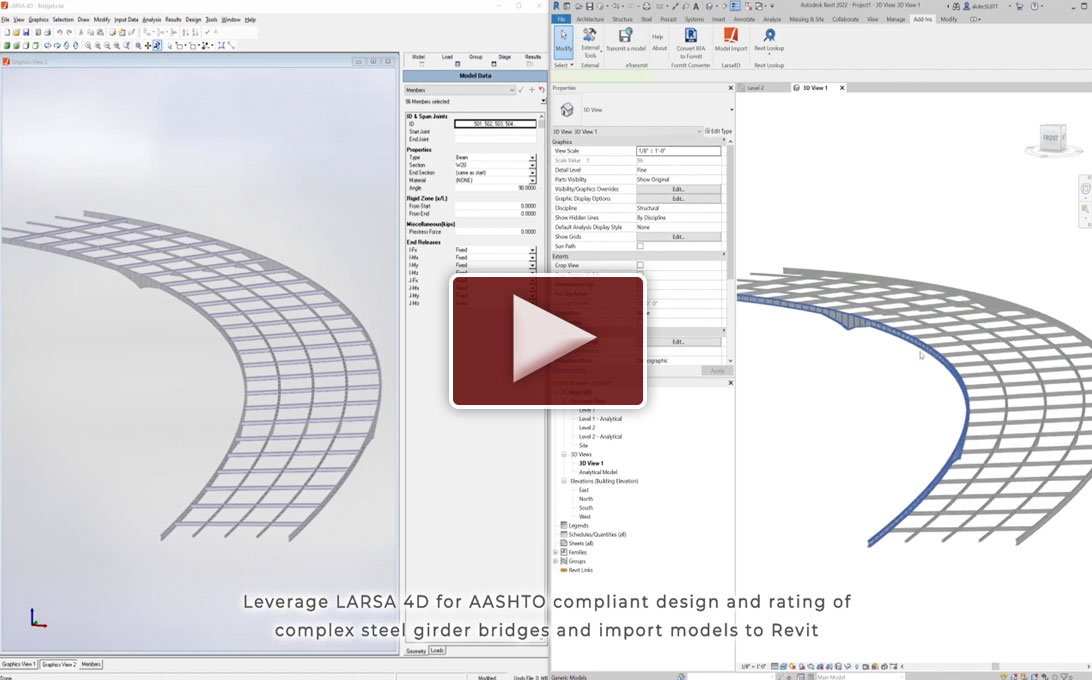Open the External Tools ribbon button
The width and height of the screenshot is (1092, 680).
pyautogui.click(x=590, y=42)
